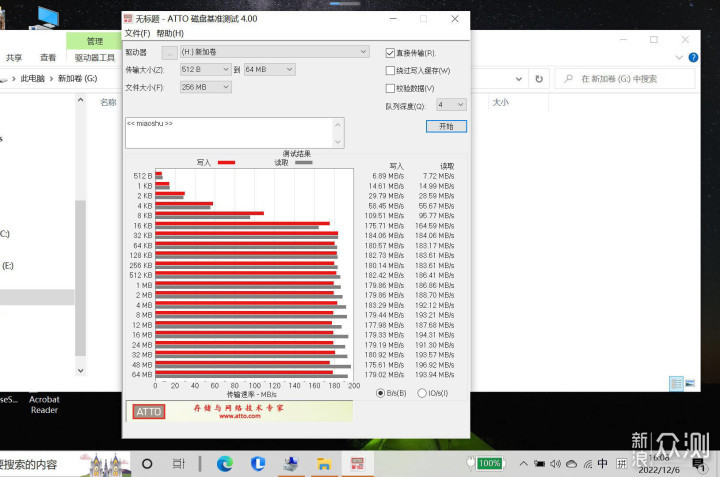
Task: Click the OneDrive cloud tray icon
Action: (571, 464)
